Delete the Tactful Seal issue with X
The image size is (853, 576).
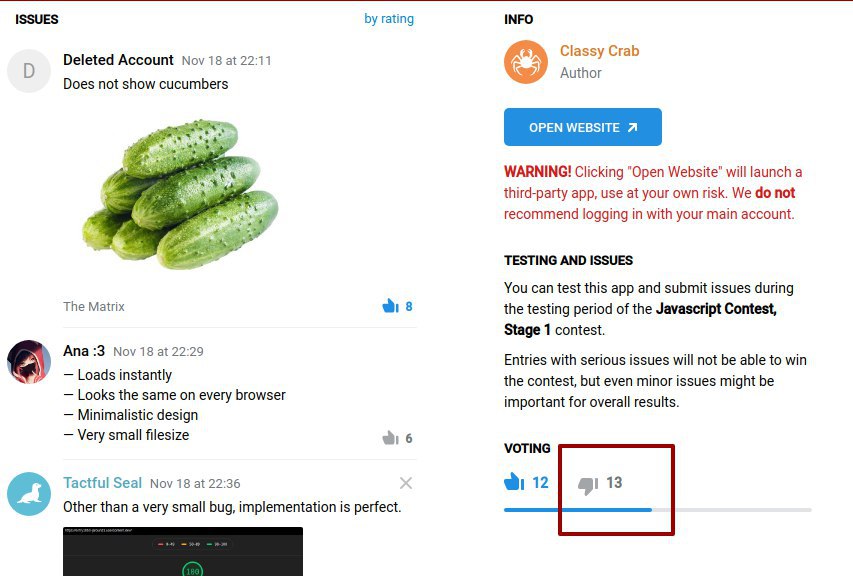406,483
